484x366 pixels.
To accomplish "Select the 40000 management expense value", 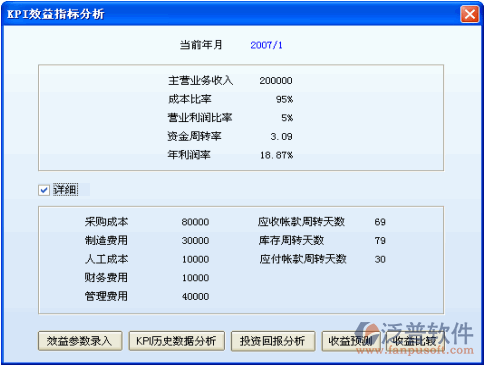I will tap(195, 297).
